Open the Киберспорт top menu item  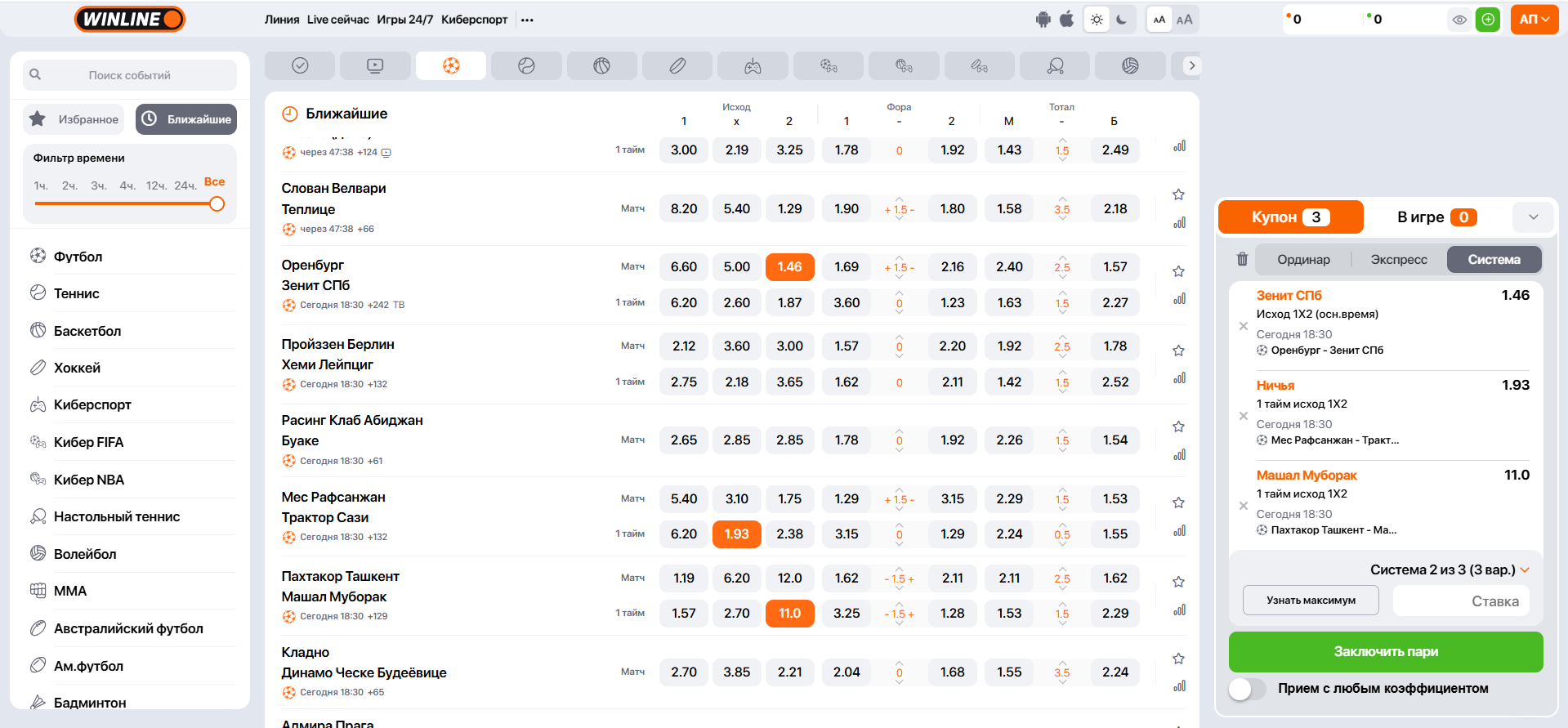pos(475,20)
